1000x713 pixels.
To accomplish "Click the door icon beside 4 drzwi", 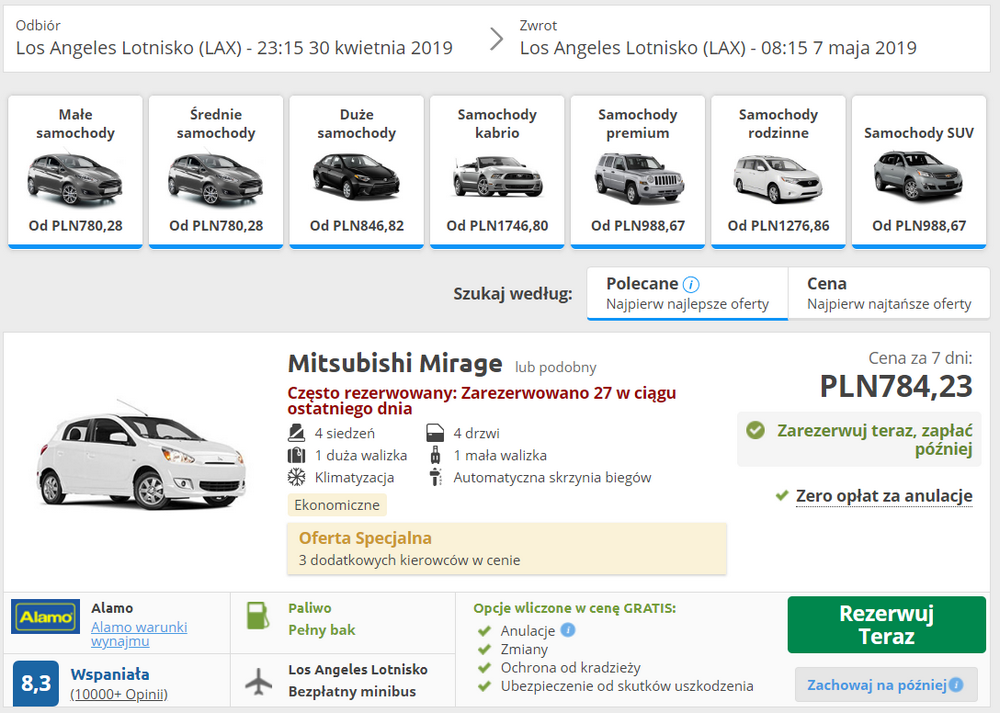I will pyautogui.click(x=435, y=433).
